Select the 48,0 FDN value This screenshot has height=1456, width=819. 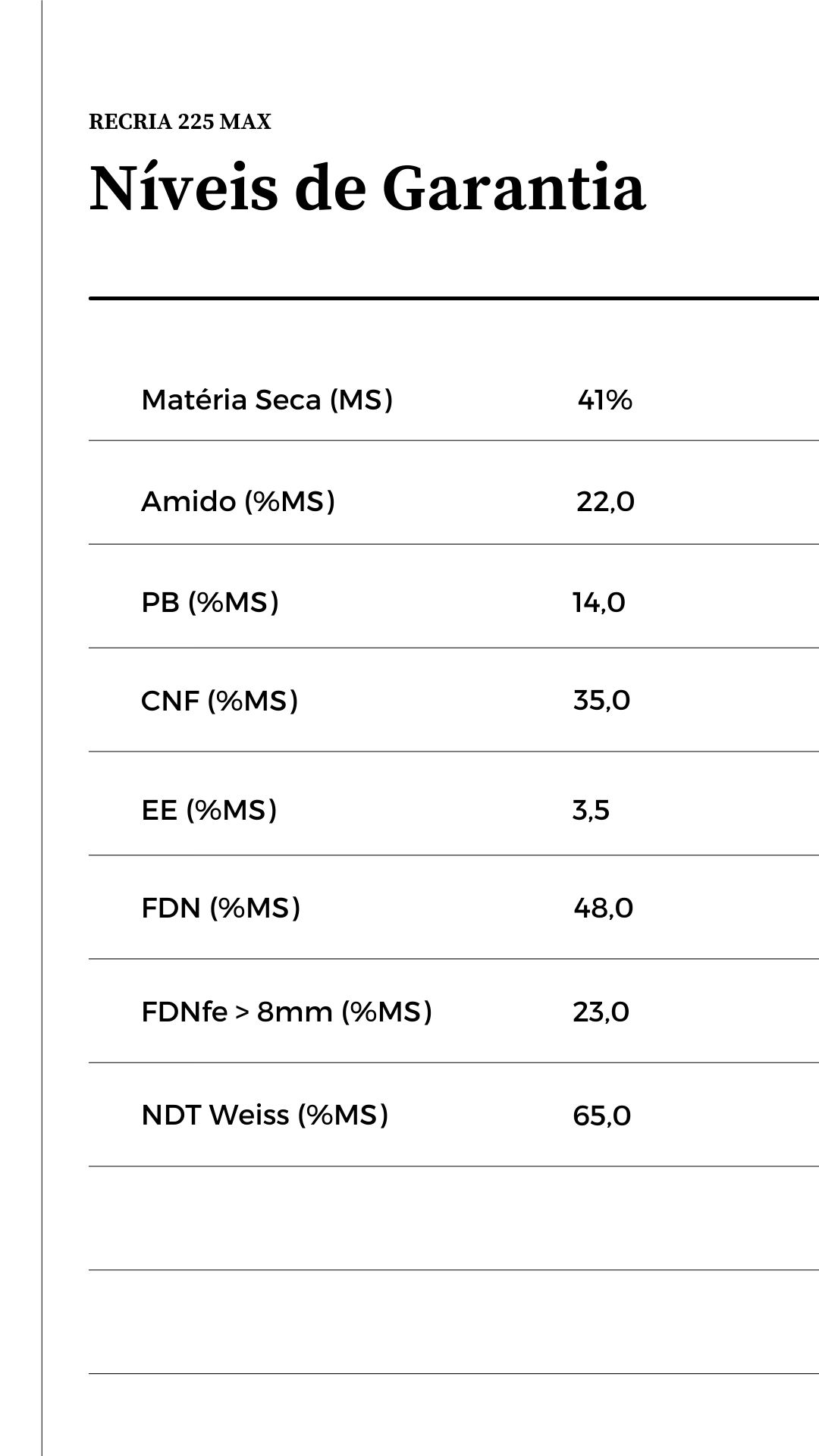(x=603, y=908)
